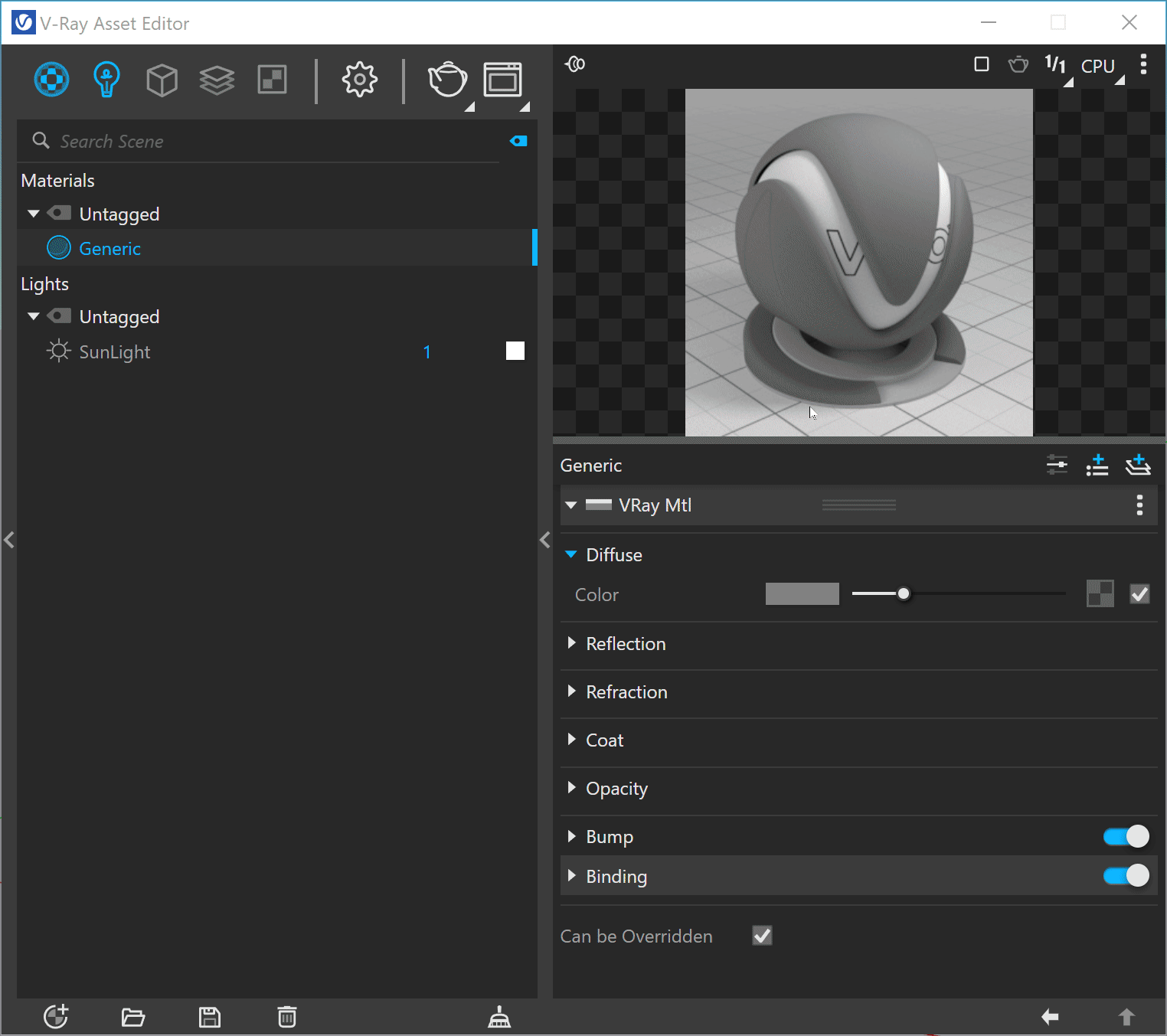The width and height of the screenshot is (1167, 1036).
Task: Purge unused assets broom icon
Action: click(x=499, y=1017)
